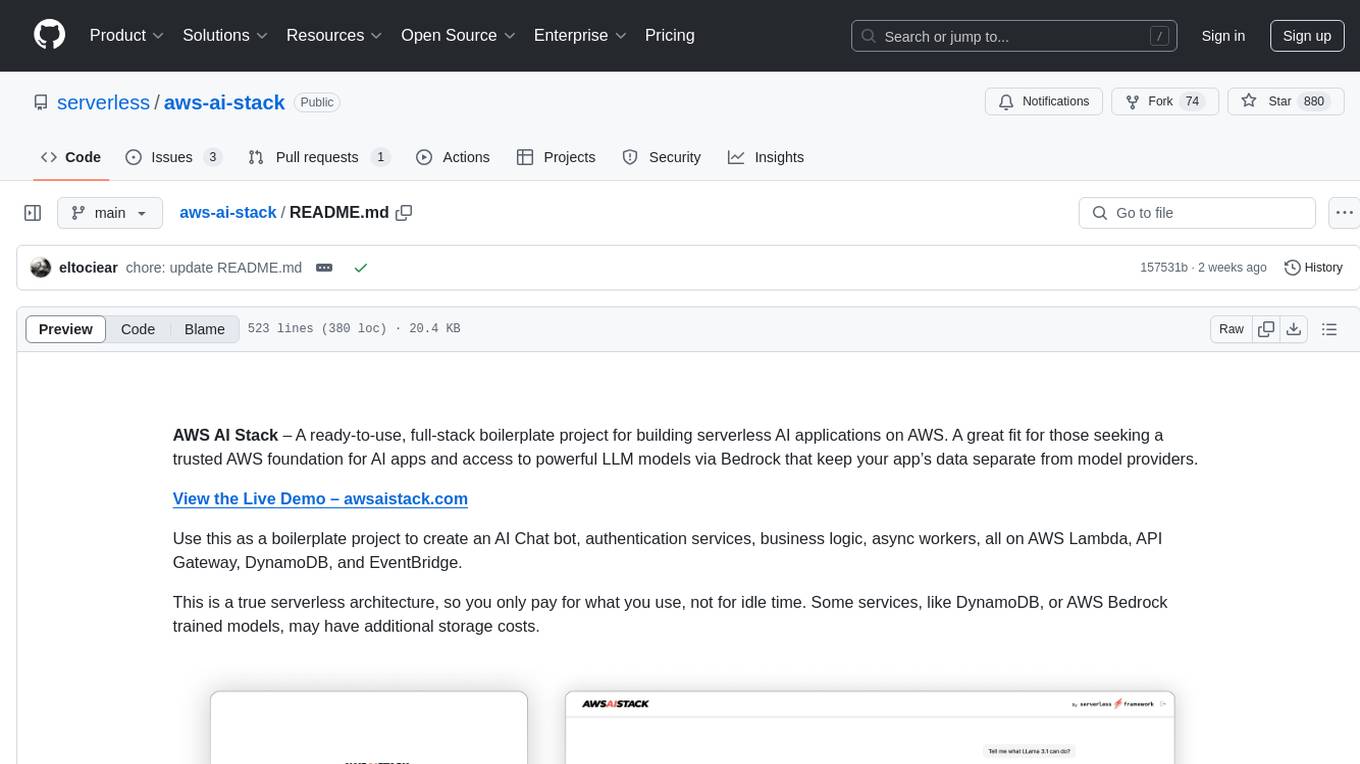Open the serverless organization link
Screen dimensions: 1360x764
[103, 102]
